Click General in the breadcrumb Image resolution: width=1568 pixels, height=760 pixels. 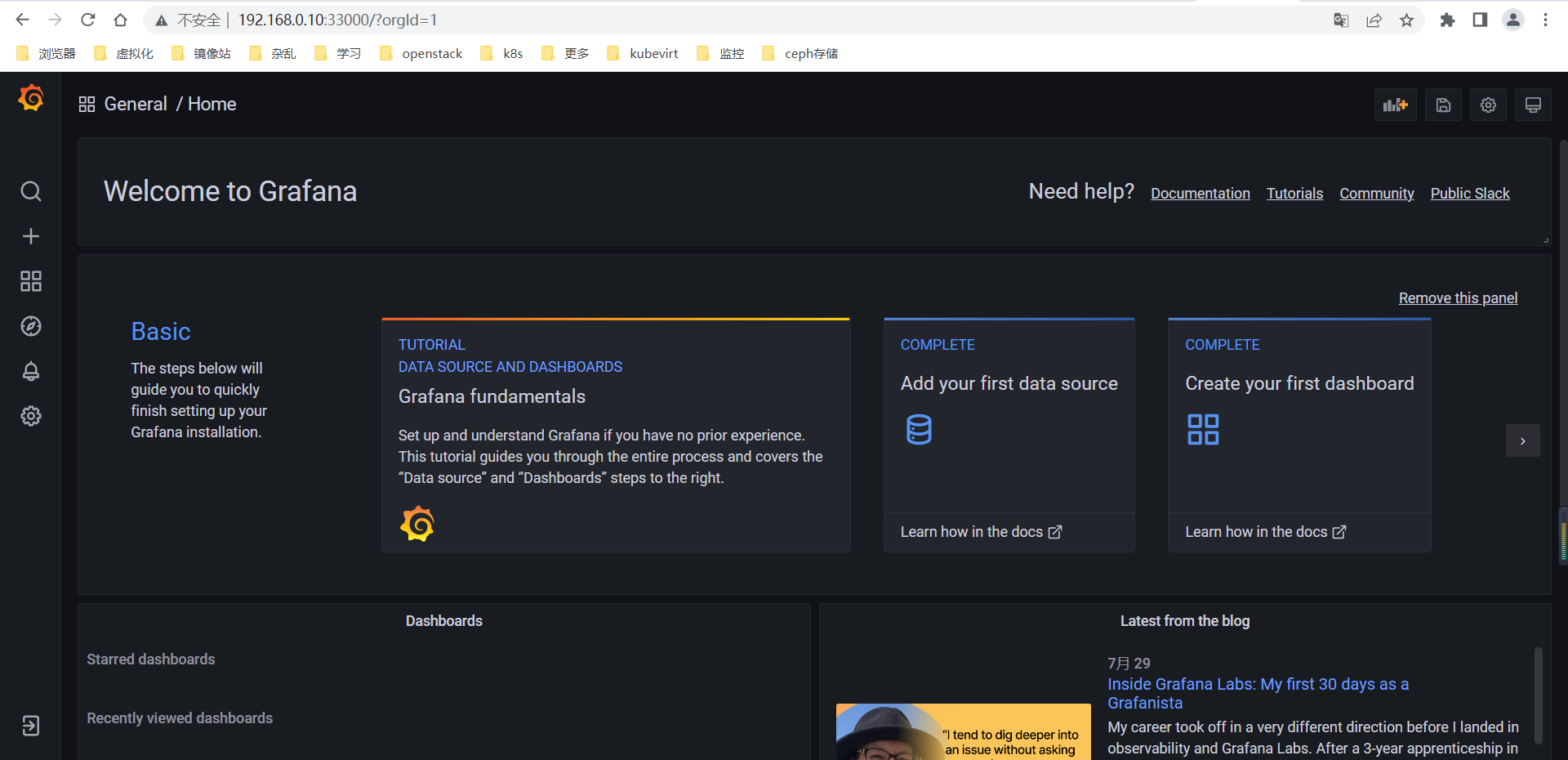(x=136, y=105)
